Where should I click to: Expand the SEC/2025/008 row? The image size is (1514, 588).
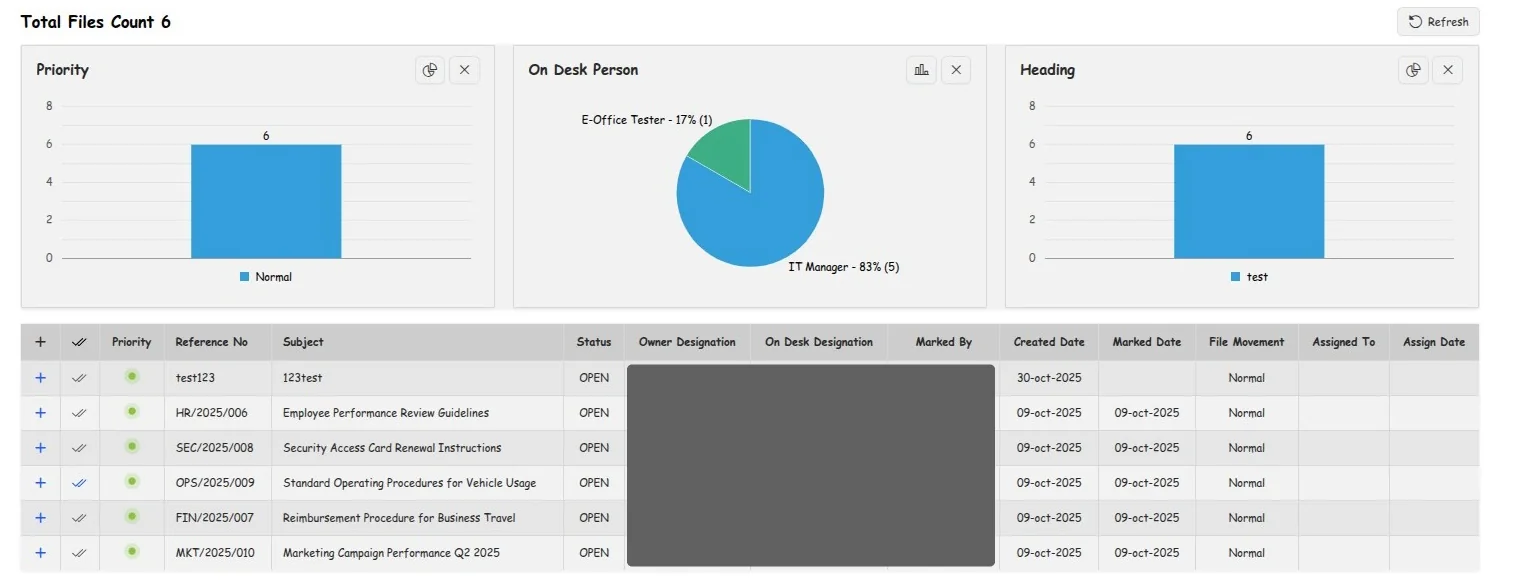[40, 448]
